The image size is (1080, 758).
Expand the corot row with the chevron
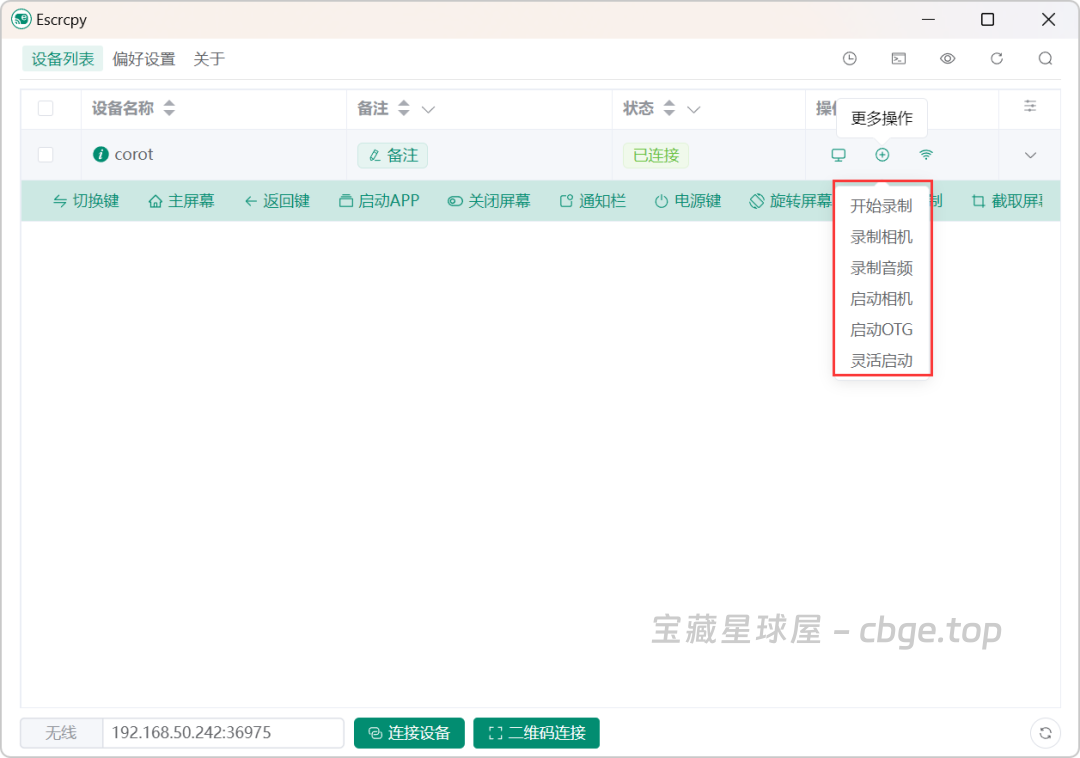[x=1030, y=155]
